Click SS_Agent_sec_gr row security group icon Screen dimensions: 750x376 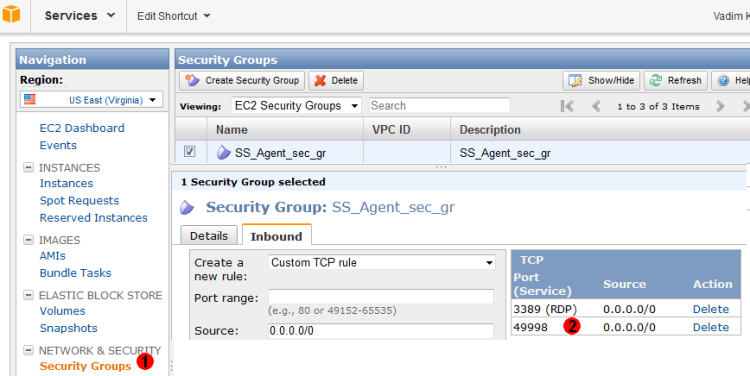223,153
